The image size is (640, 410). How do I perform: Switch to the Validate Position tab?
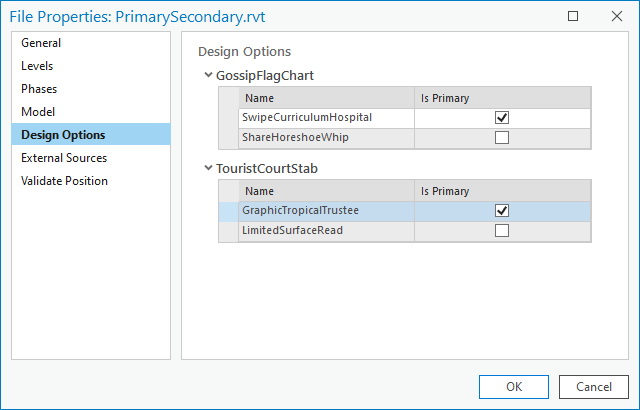(64, 181)
